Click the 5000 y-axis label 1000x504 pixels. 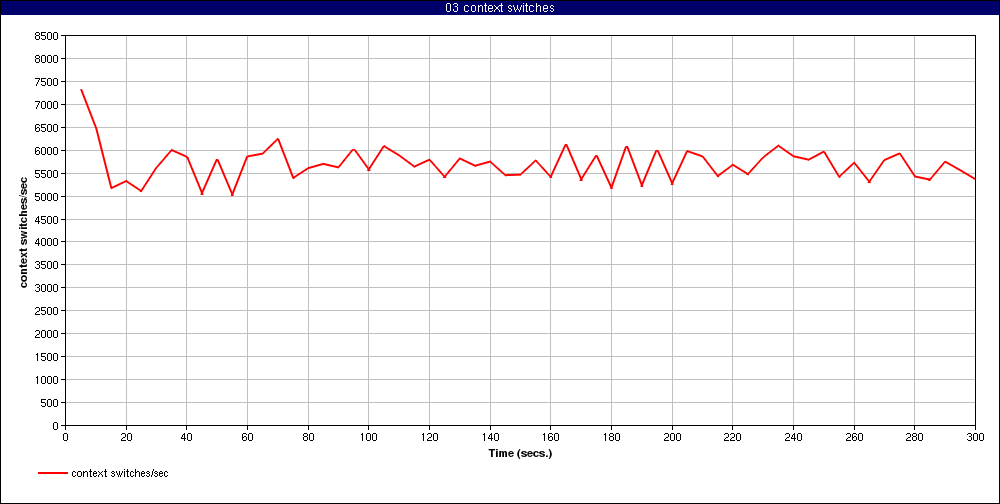point(48,196)
